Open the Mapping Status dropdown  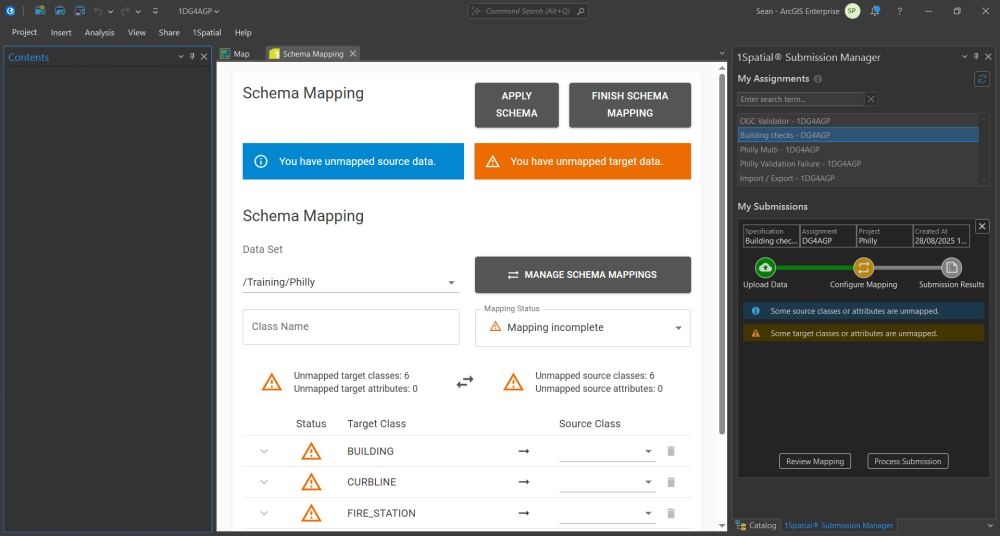(x=583, y=327)
